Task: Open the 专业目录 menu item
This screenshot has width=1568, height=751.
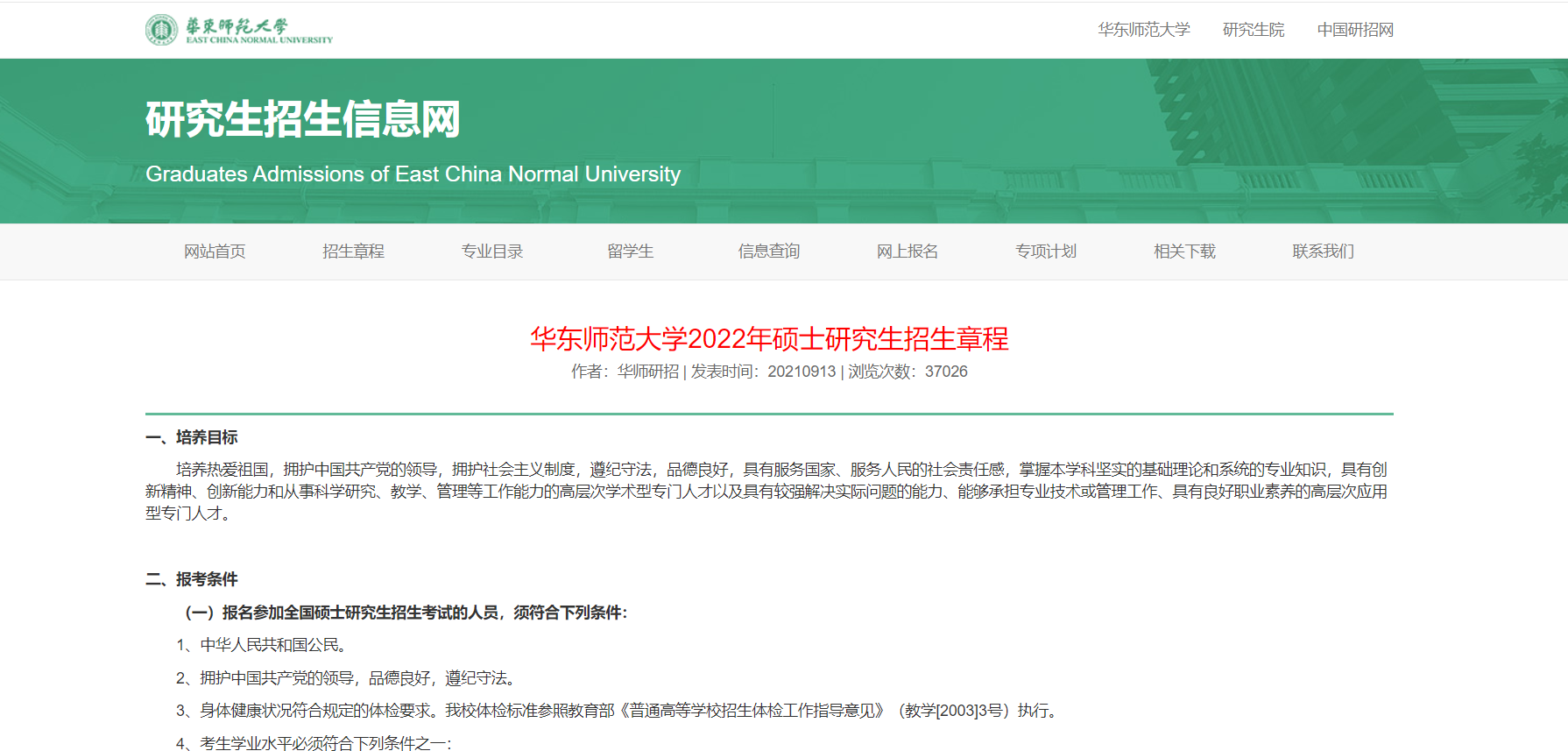Action: pyautogui.click(x=492, y=252)
